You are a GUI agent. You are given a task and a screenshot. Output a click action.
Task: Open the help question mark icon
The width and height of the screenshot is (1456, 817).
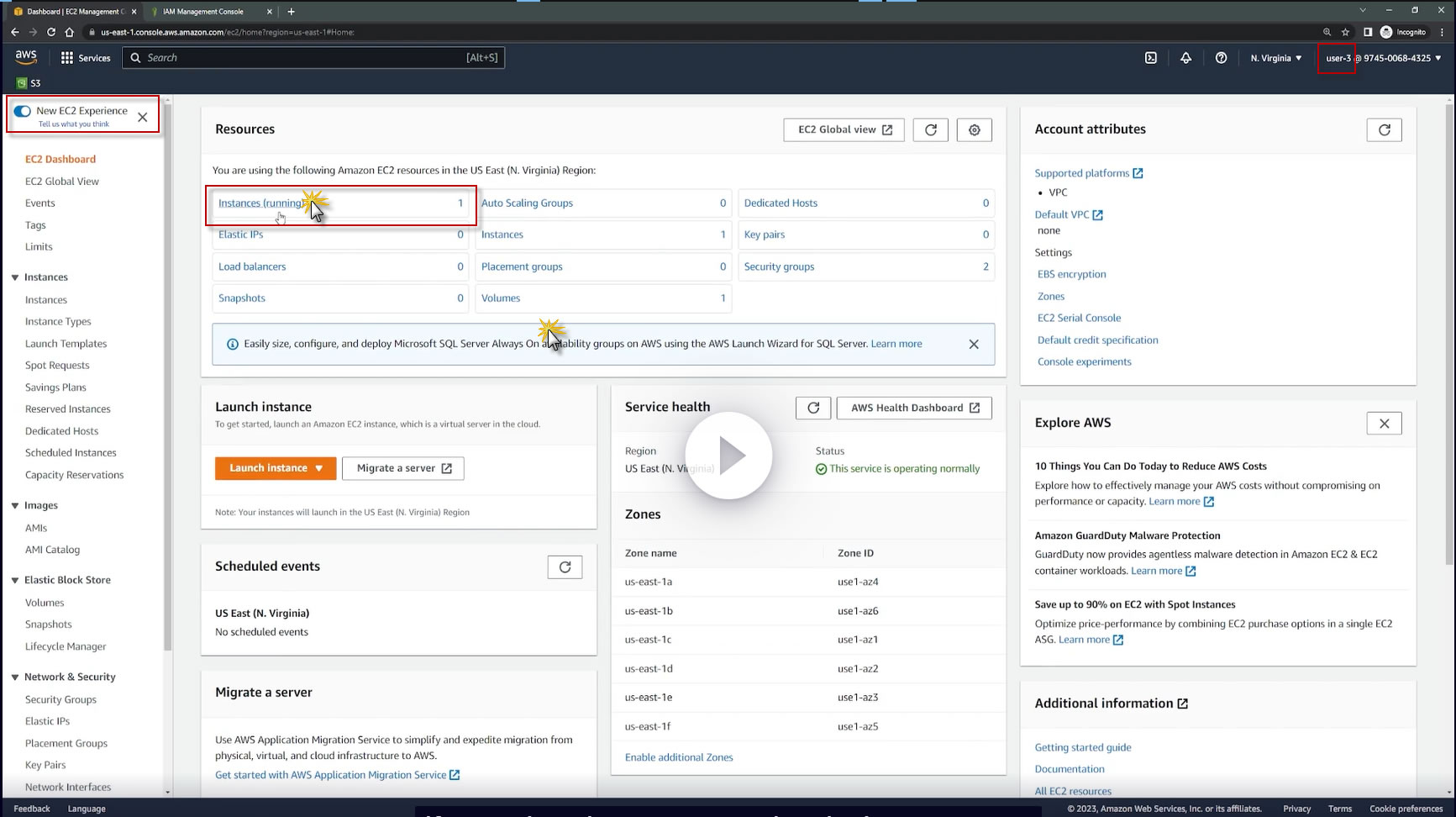(1221, 58)
